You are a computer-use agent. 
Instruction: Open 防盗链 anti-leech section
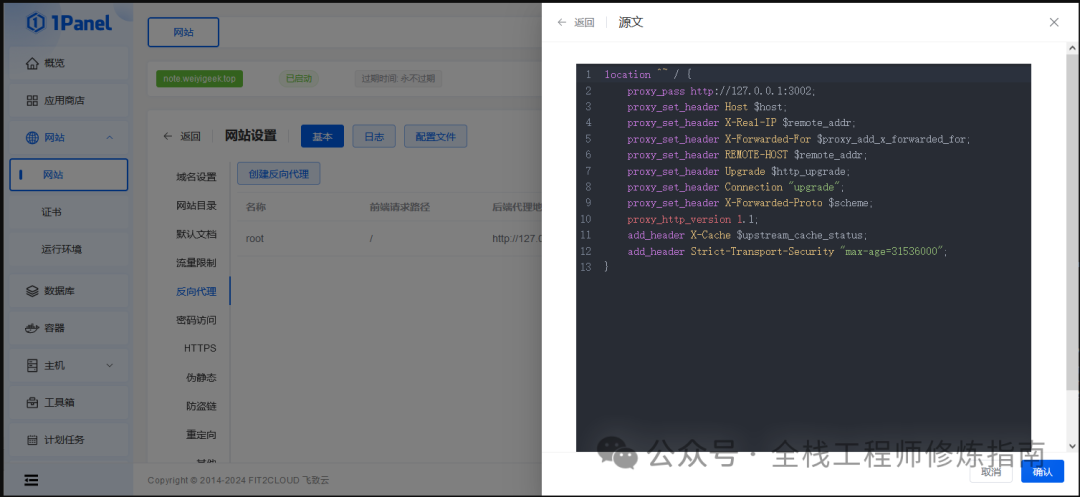(x=201, y=406)
